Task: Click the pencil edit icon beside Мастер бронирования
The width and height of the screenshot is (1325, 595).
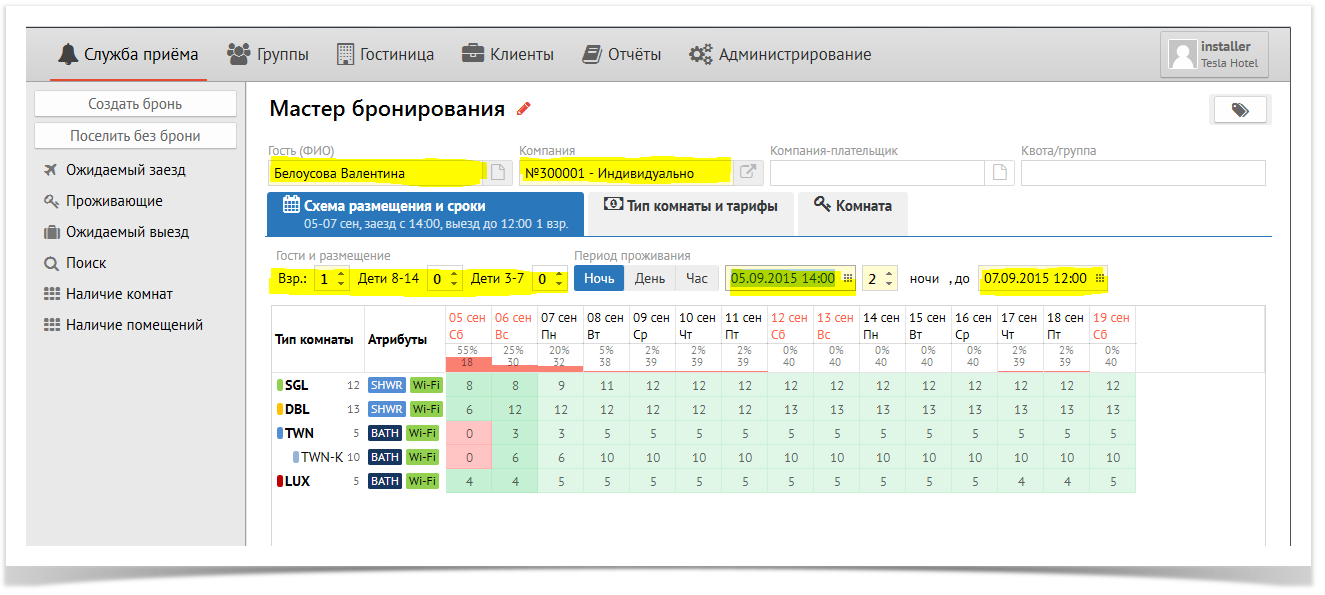Action: pyautogui.click(x=523, y=109)
